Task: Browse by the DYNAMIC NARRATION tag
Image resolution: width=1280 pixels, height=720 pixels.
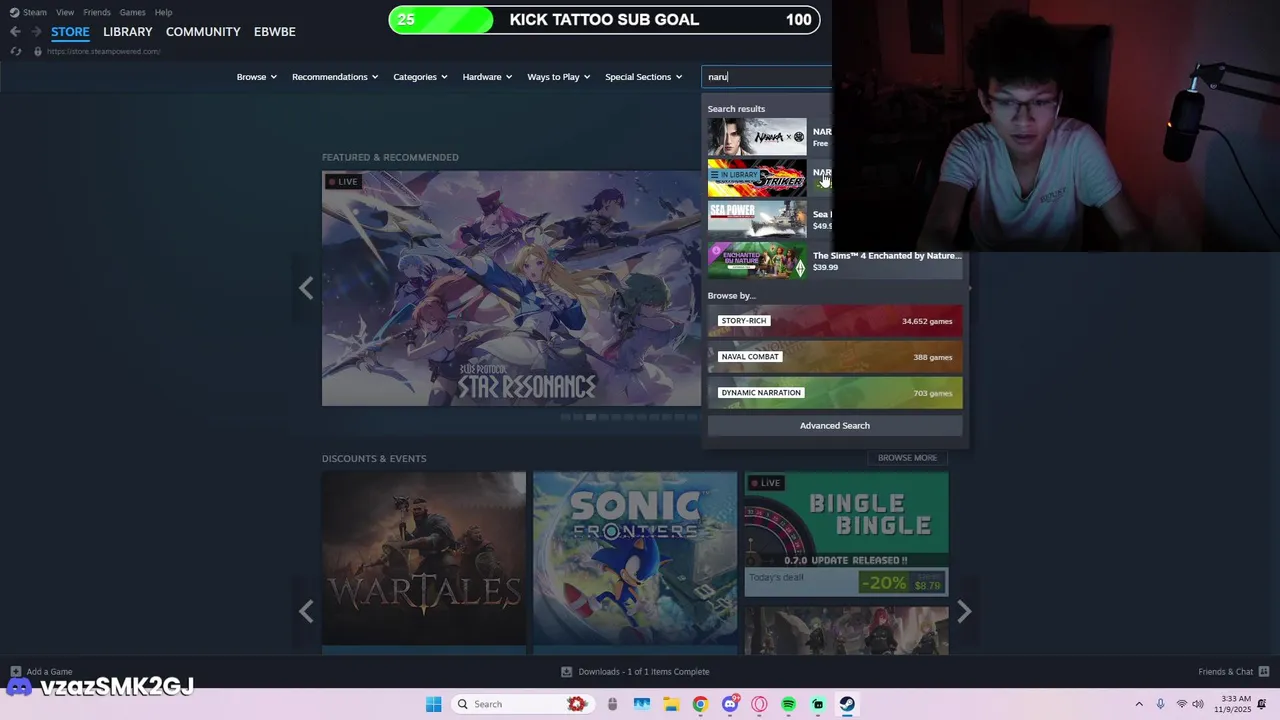Action: [x=835, y=393]
